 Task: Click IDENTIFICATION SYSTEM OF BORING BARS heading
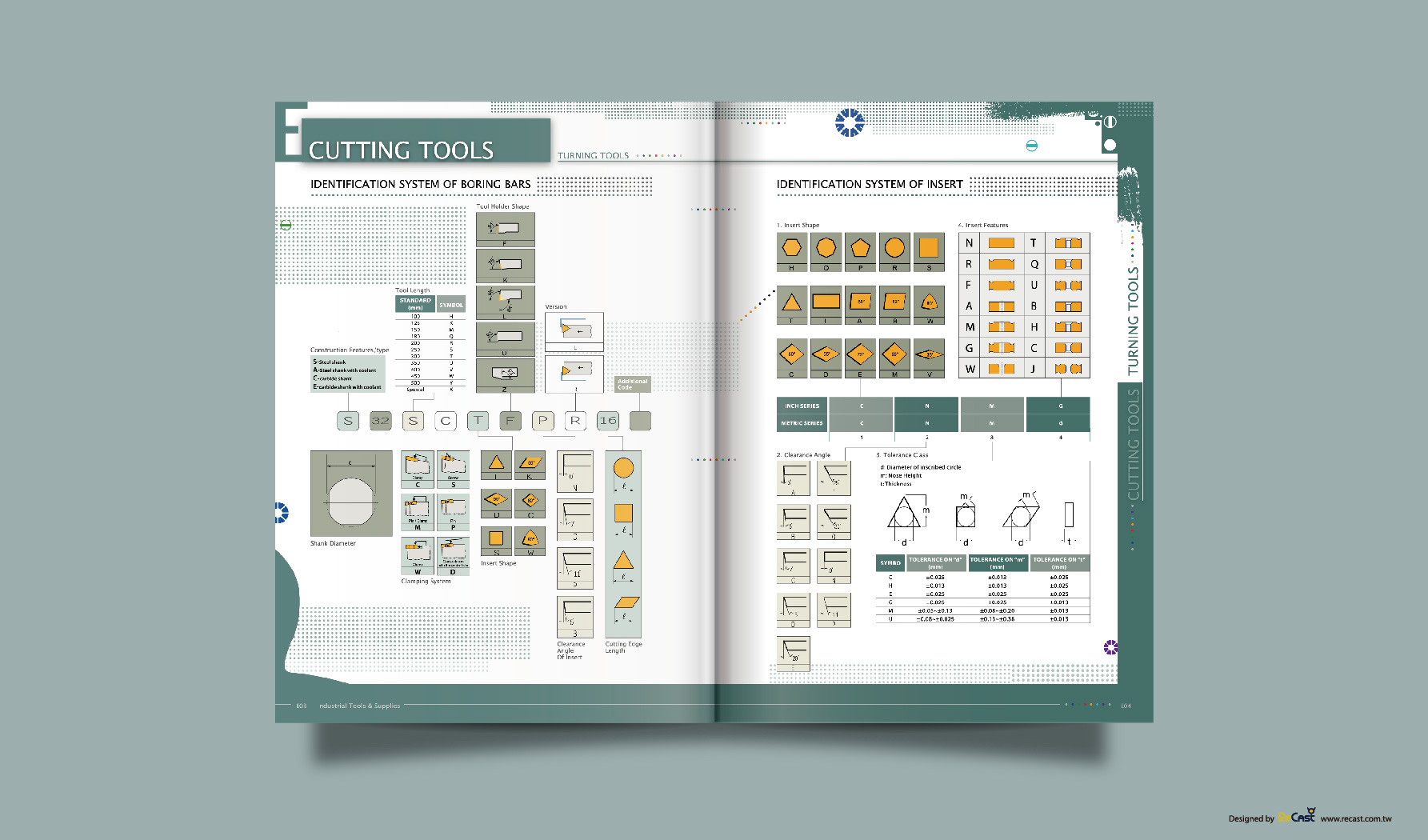pyautogui.click(x=421, y=184)
